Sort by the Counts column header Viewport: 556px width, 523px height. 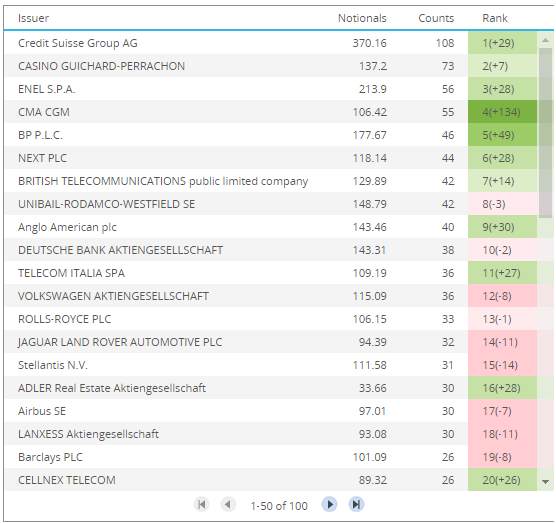[436, 18]
